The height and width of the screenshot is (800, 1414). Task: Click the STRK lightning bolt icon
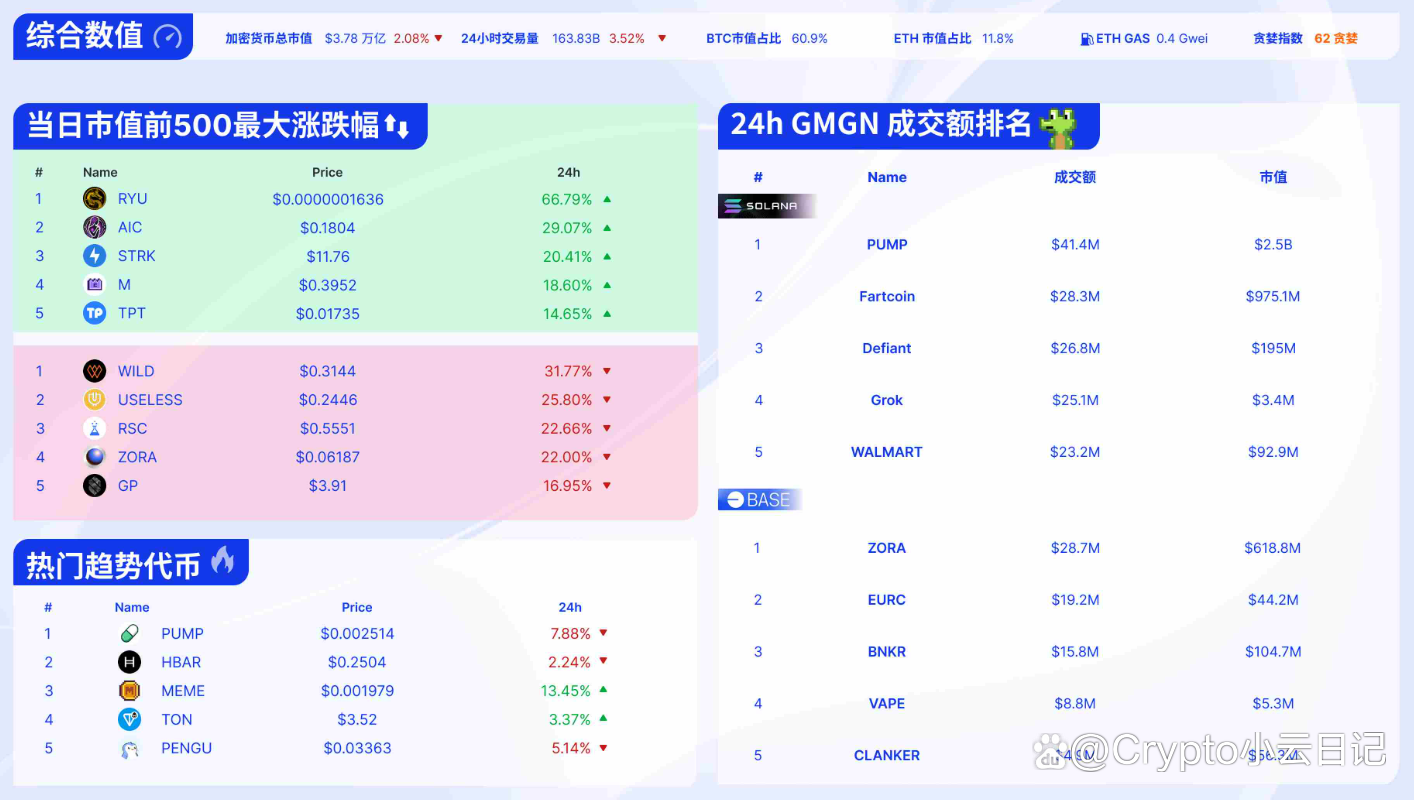(95, 256)
